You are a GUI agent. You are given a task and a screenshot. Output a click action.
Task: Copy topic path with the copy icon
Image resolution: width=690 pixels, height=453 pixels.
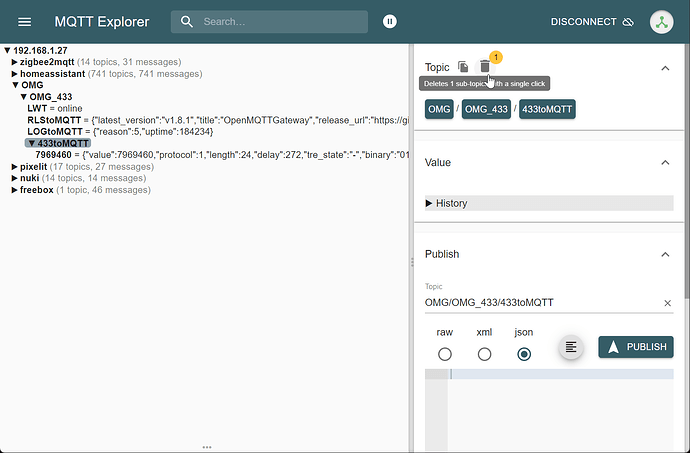click(463, 67)
